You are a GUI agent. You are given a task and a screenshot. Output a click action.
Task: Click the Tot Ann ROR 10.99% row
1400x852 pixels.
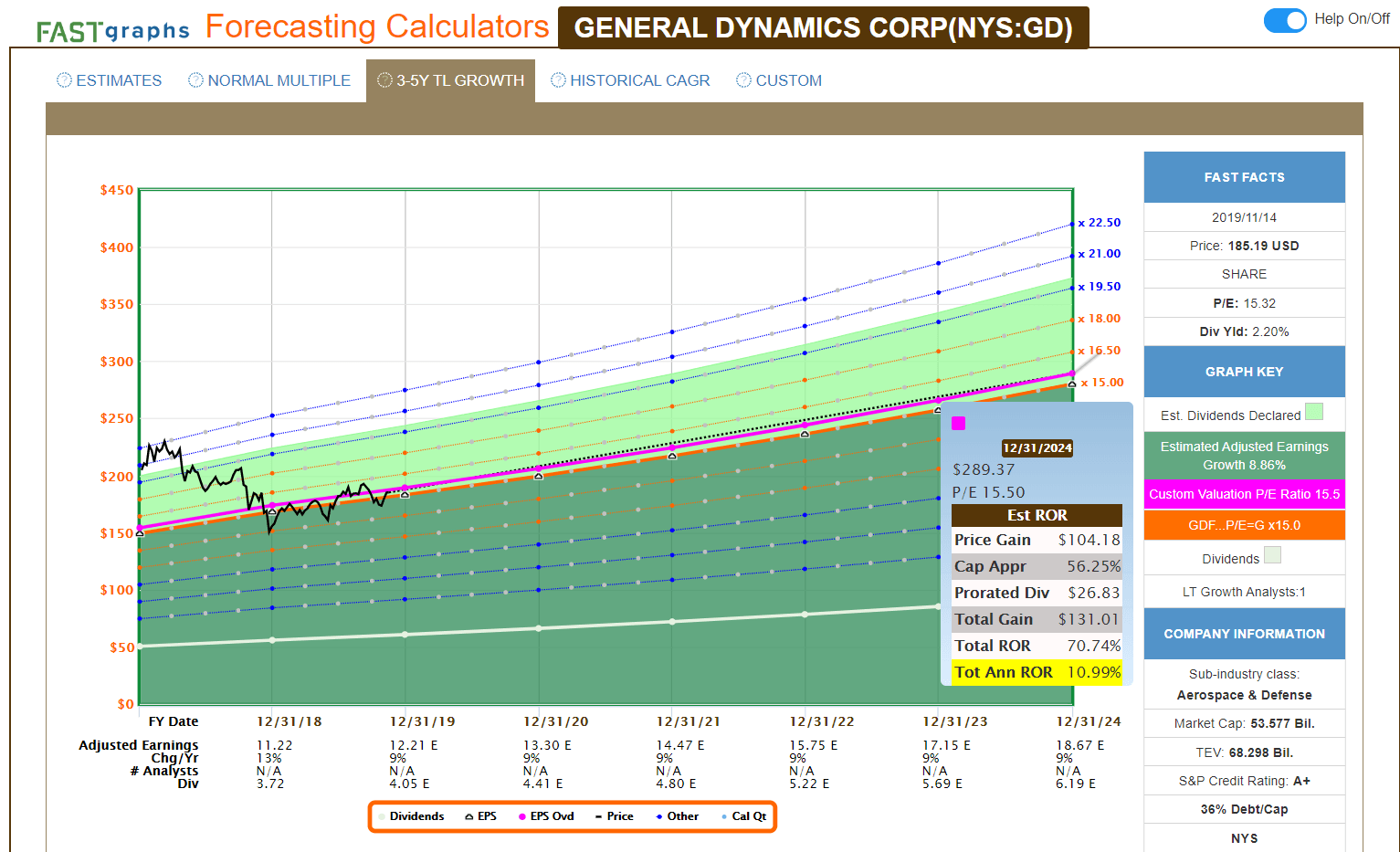point(1037,672)
